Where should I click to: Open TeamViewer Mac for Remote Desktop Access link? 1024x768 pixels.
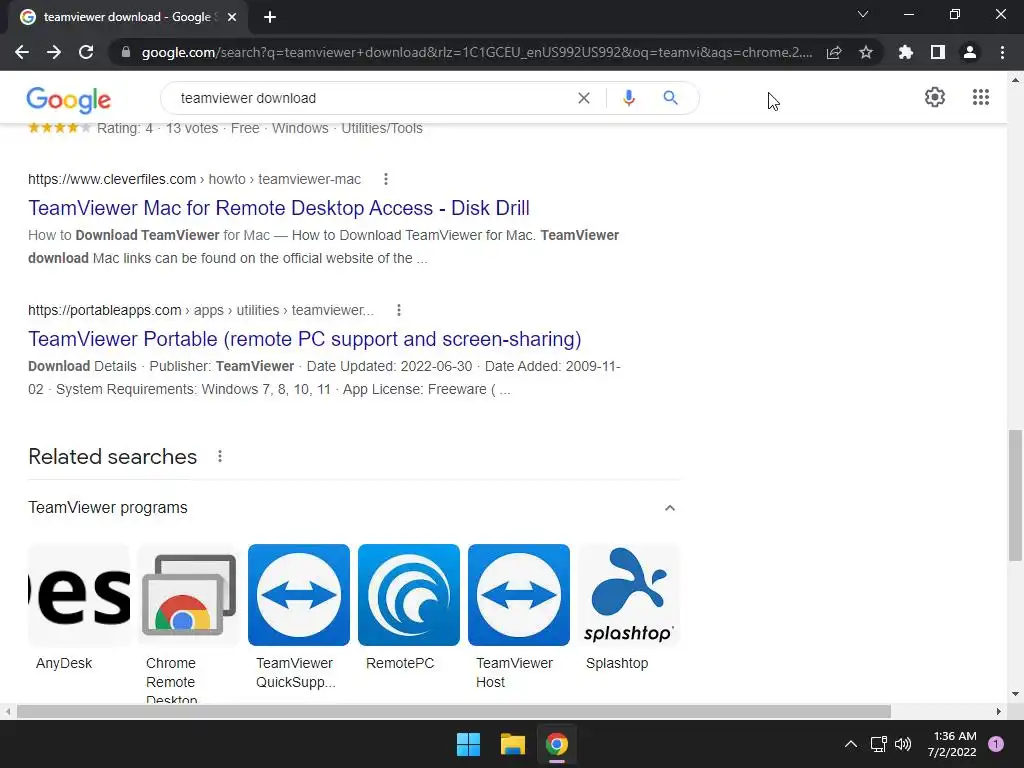279,208
